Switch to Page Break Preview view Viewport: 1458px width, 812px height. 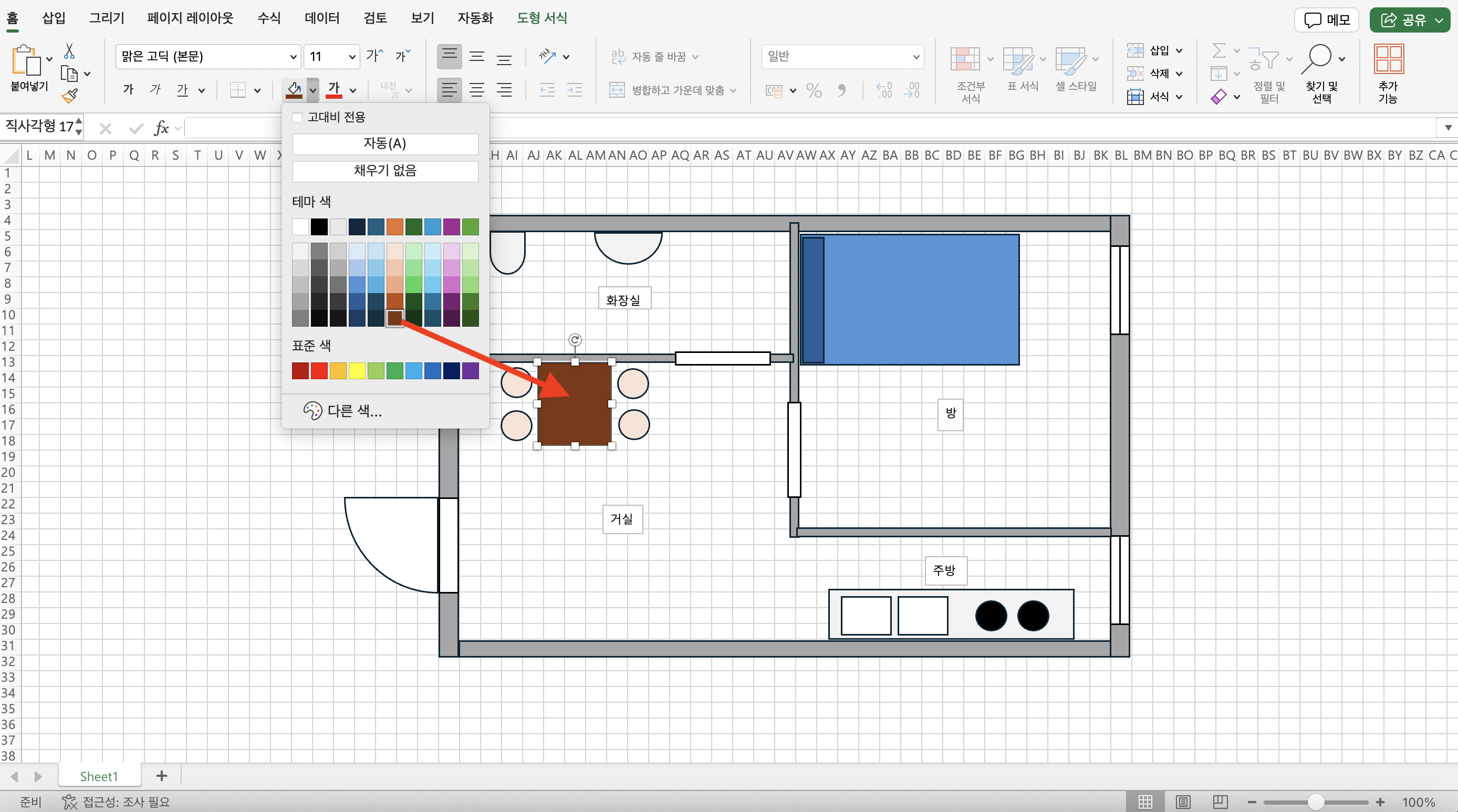click(1220, 801)
